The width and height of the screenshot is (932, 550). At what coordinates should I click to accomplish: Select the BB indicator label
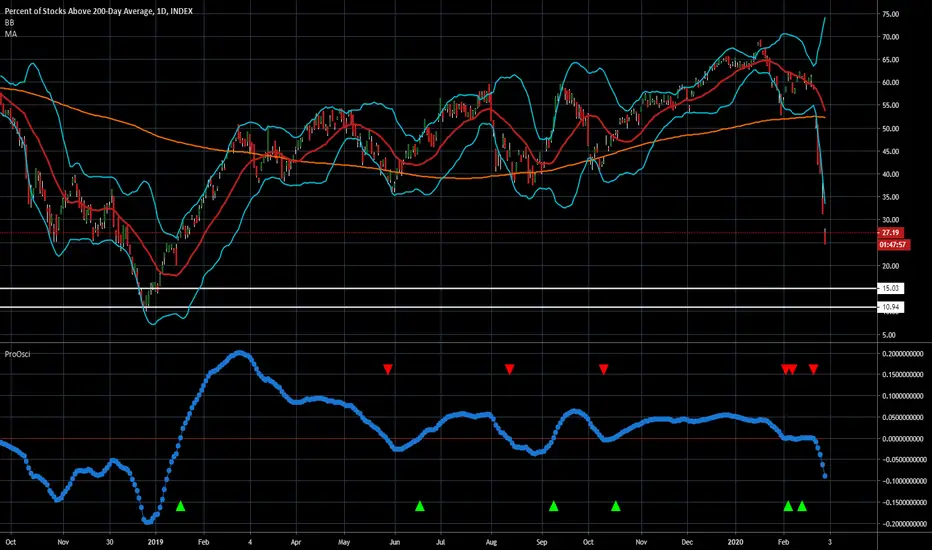coord(10,23)
